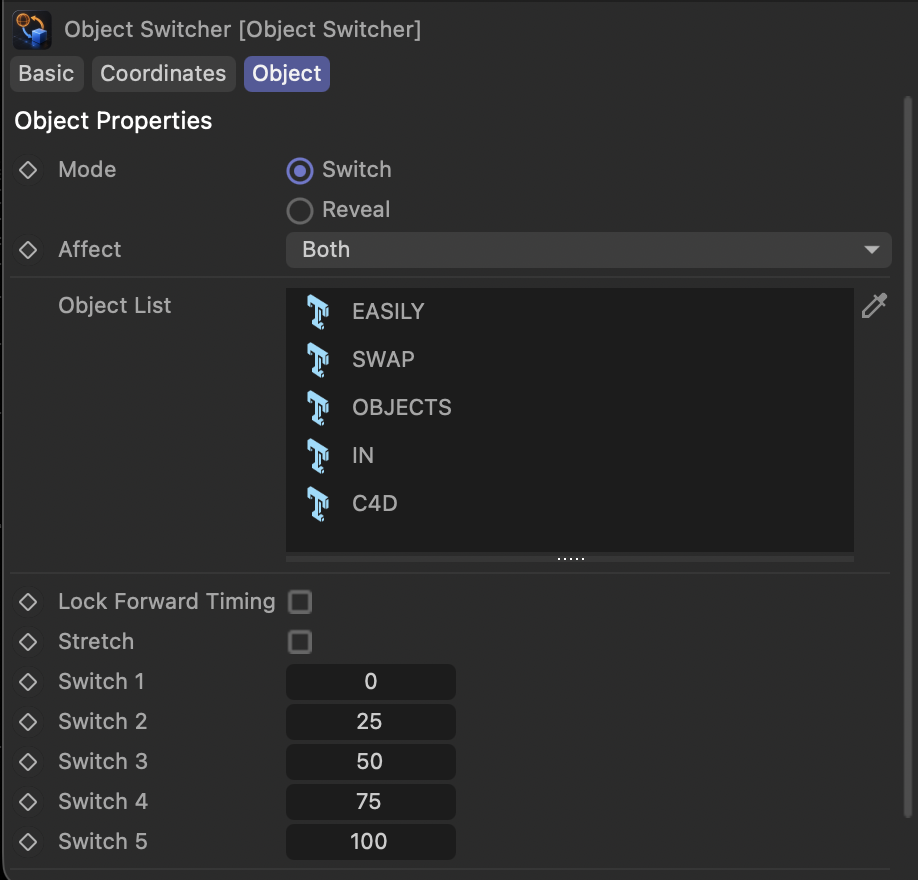Click the Switch 5 keyframe diamond
This screenshot has width=918, height=880.
28,842
